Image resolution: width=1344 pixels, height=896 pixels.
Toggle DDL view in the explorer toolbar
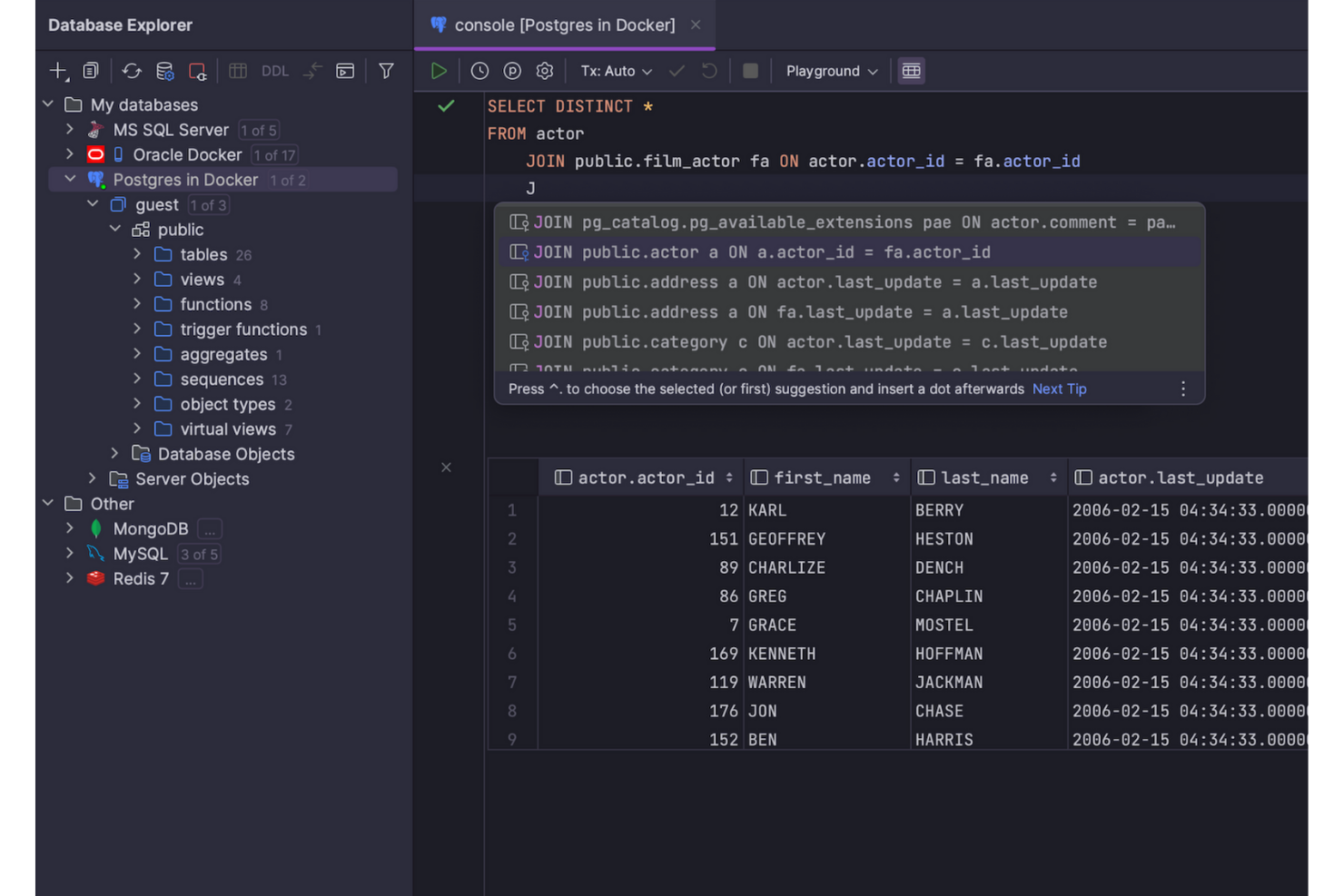tap(274, 70)
